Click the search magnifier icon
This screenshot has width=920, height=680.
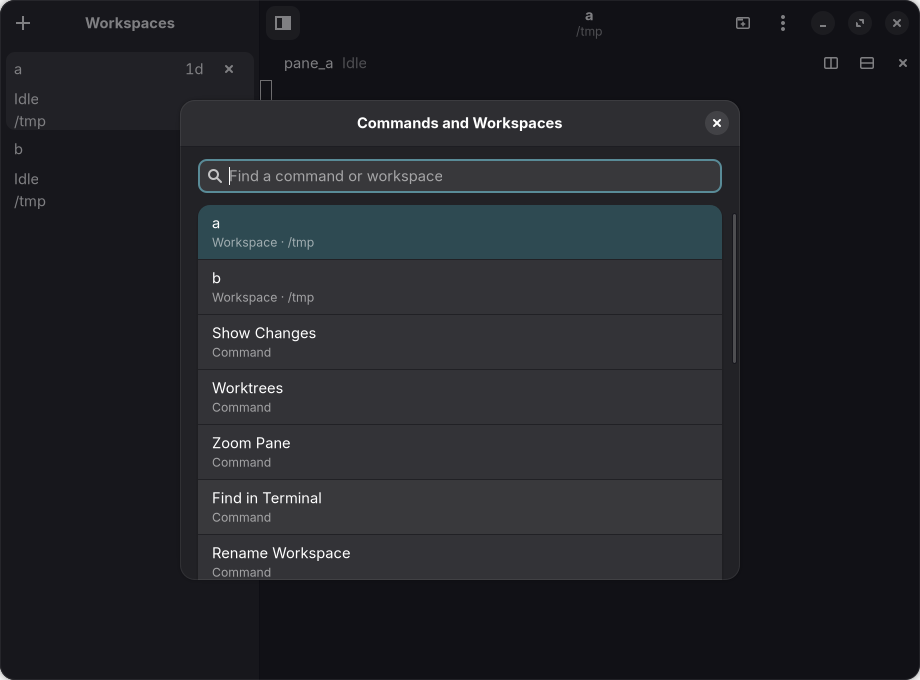[215, 176]
